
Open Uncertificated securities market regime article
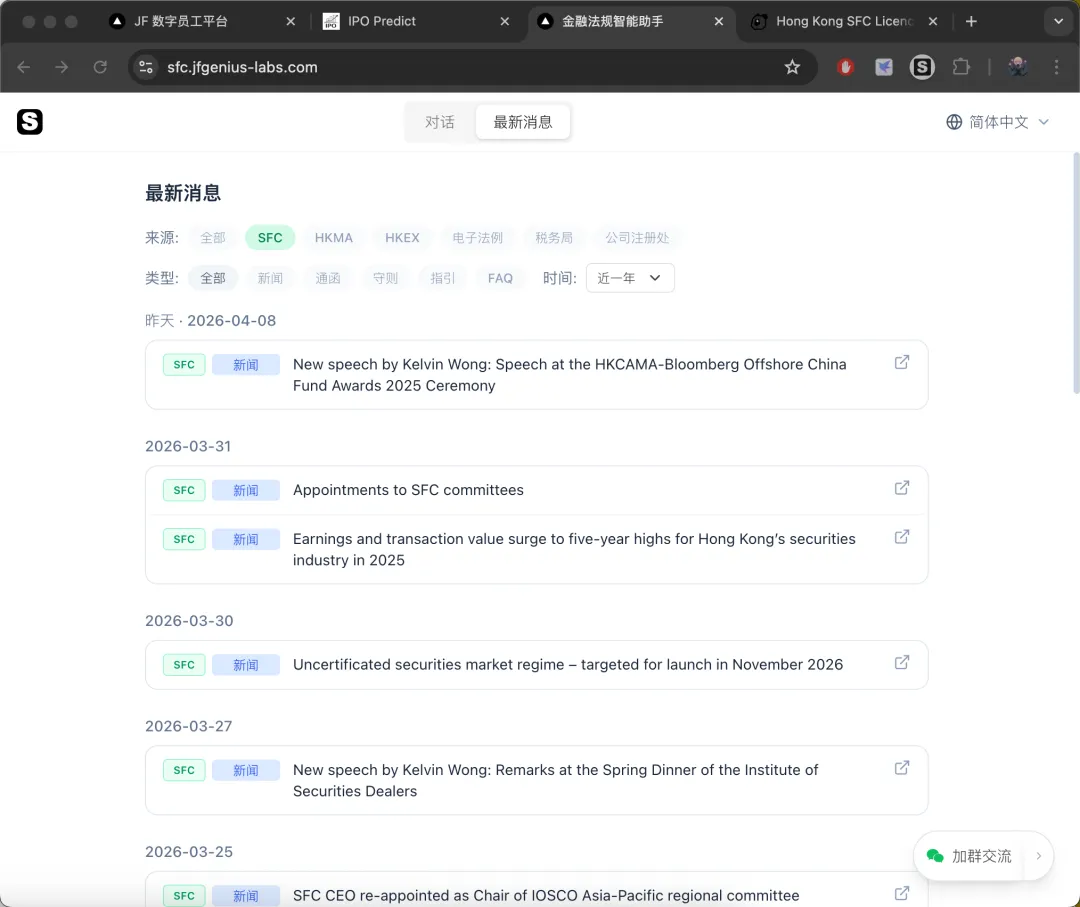coord(568,665)
